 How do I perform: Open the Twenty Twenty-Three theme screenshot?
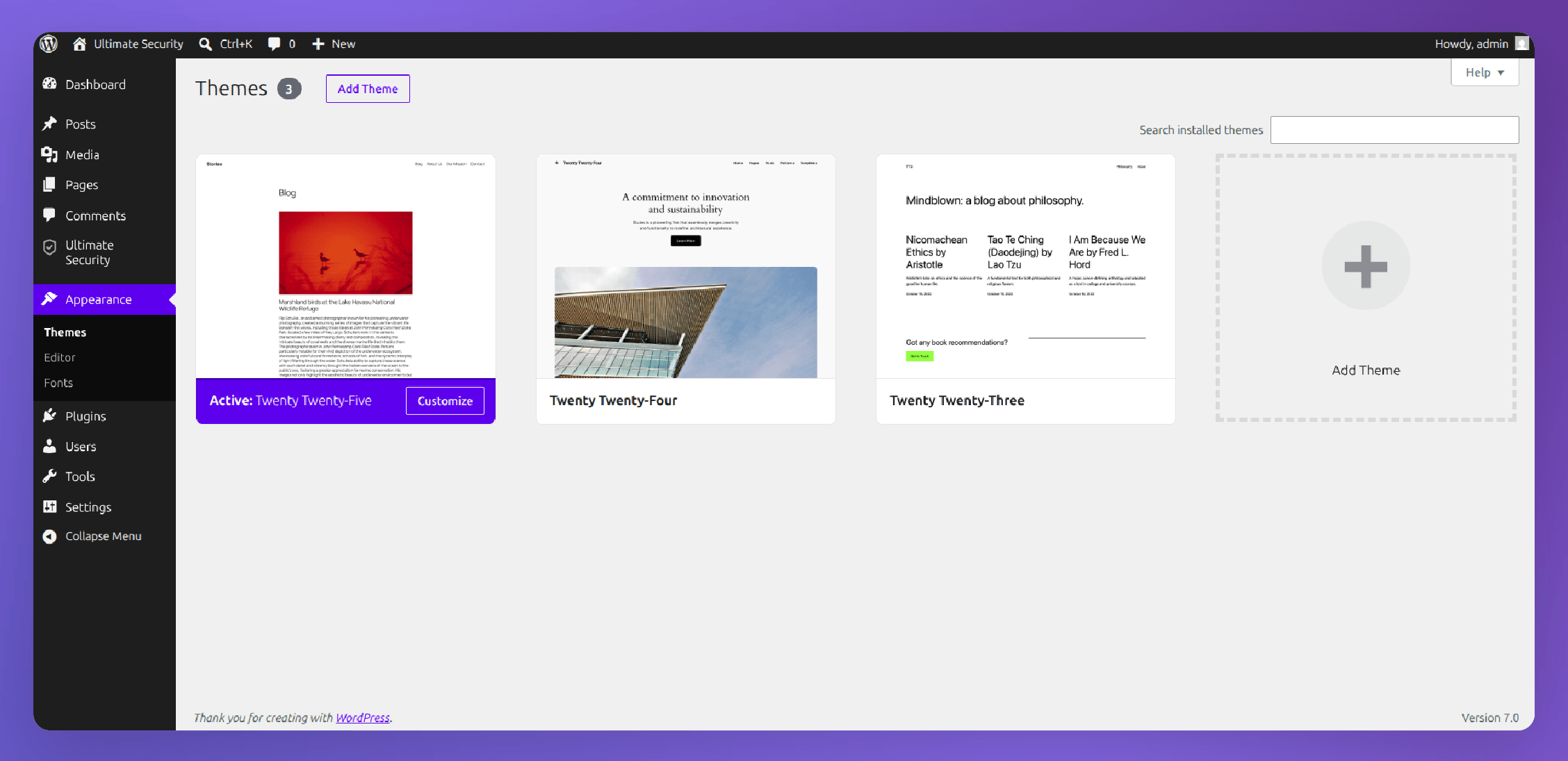coord(1025,266)
